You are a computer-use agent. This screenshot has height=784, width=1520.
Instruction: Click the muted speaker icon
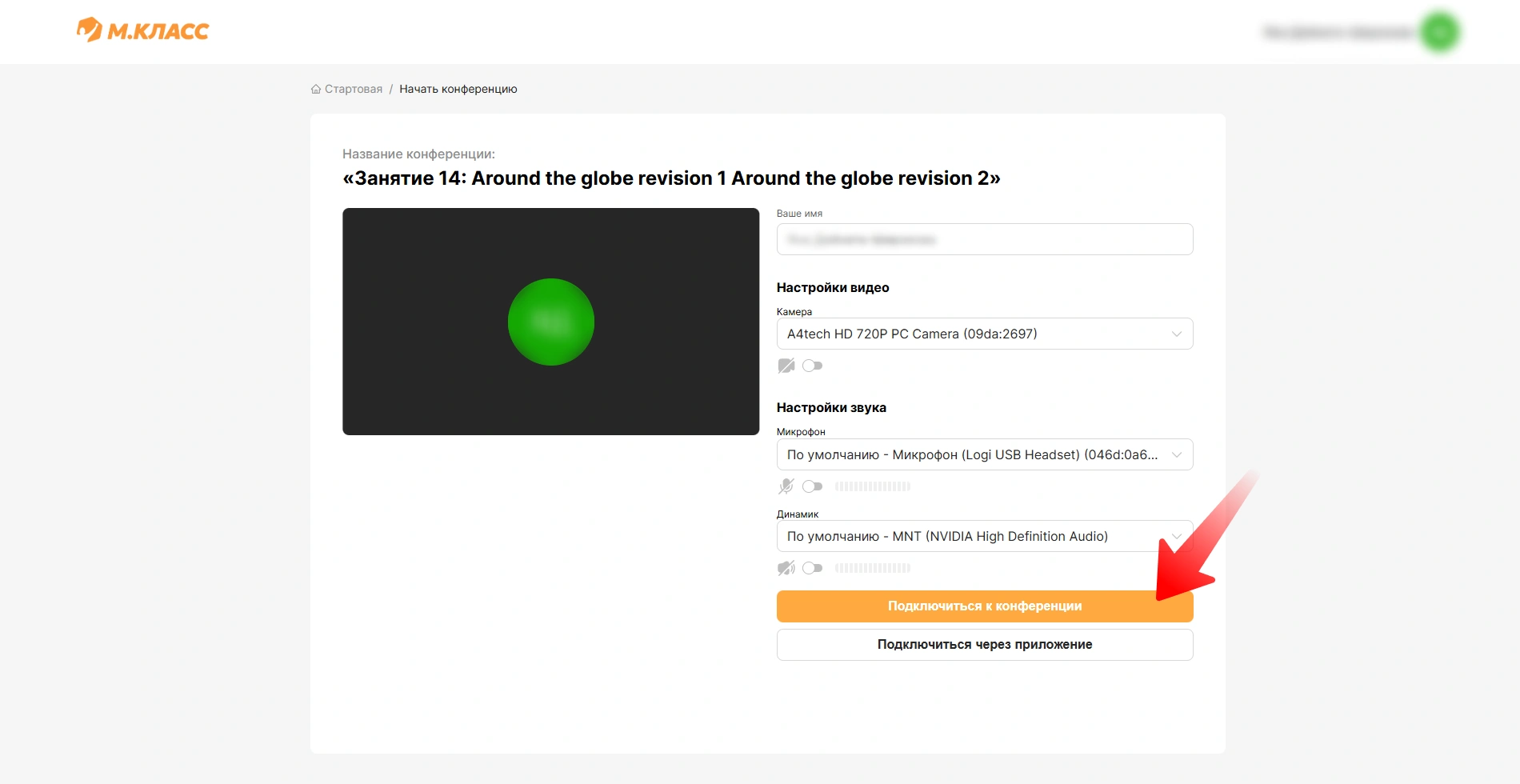(x=786, y=568)
